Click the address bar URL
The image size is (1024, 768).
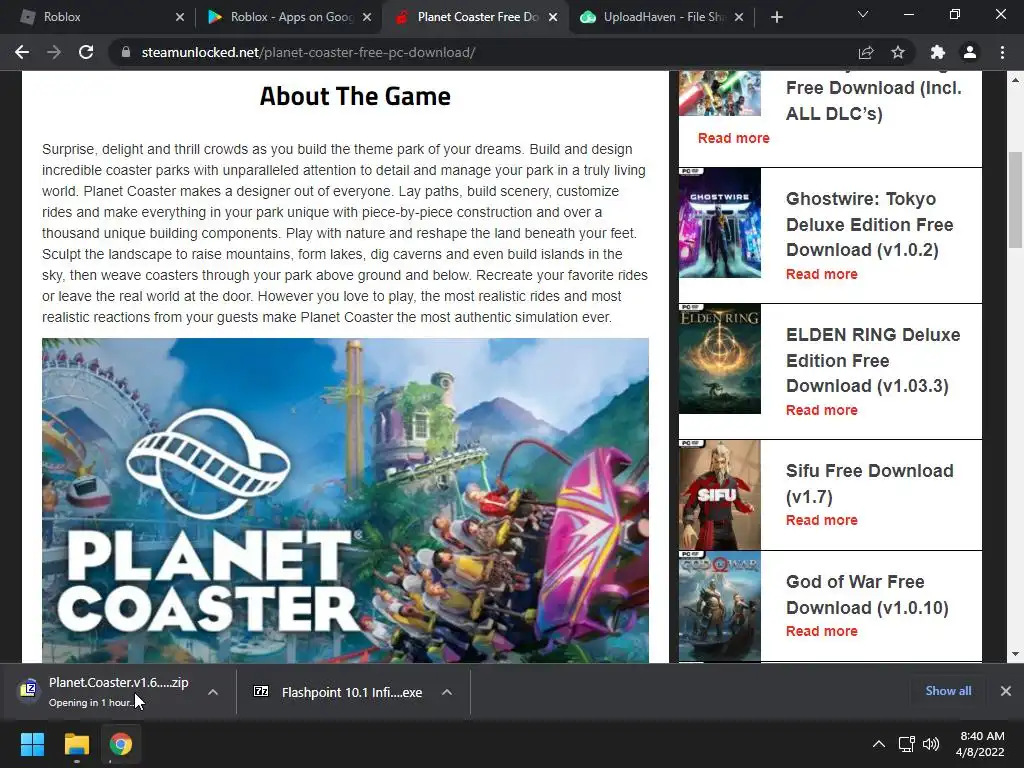tap(308, 52)
